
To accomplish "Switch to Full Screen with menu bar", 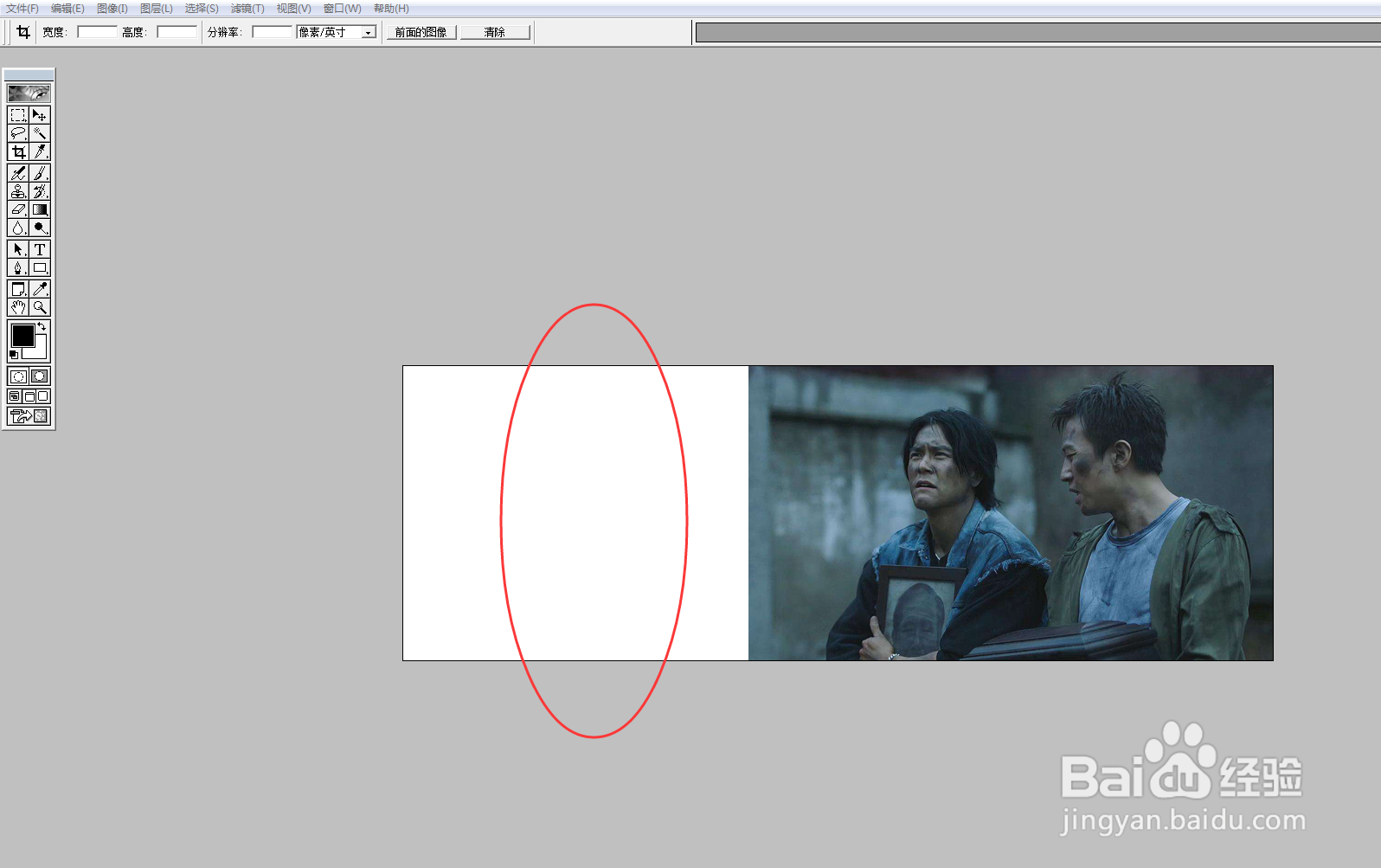I will click(x=29, y=396).
